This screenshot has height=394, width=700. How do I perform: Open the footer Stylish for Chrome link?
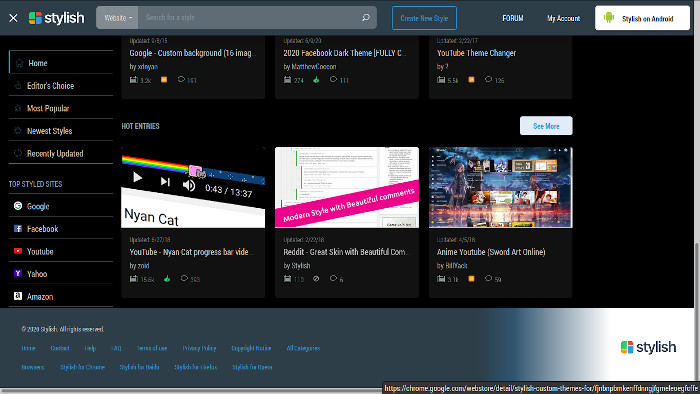(83, 367)
